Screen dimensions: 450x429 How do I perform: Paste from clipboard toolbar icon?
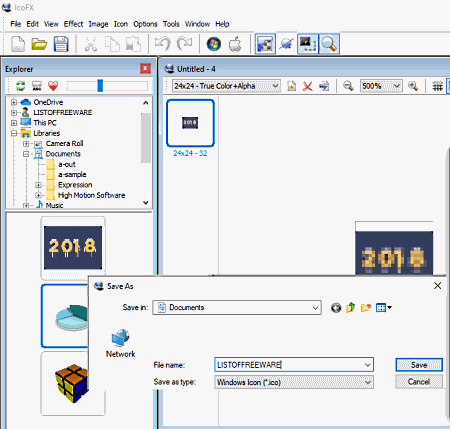(x=133, y=44)
